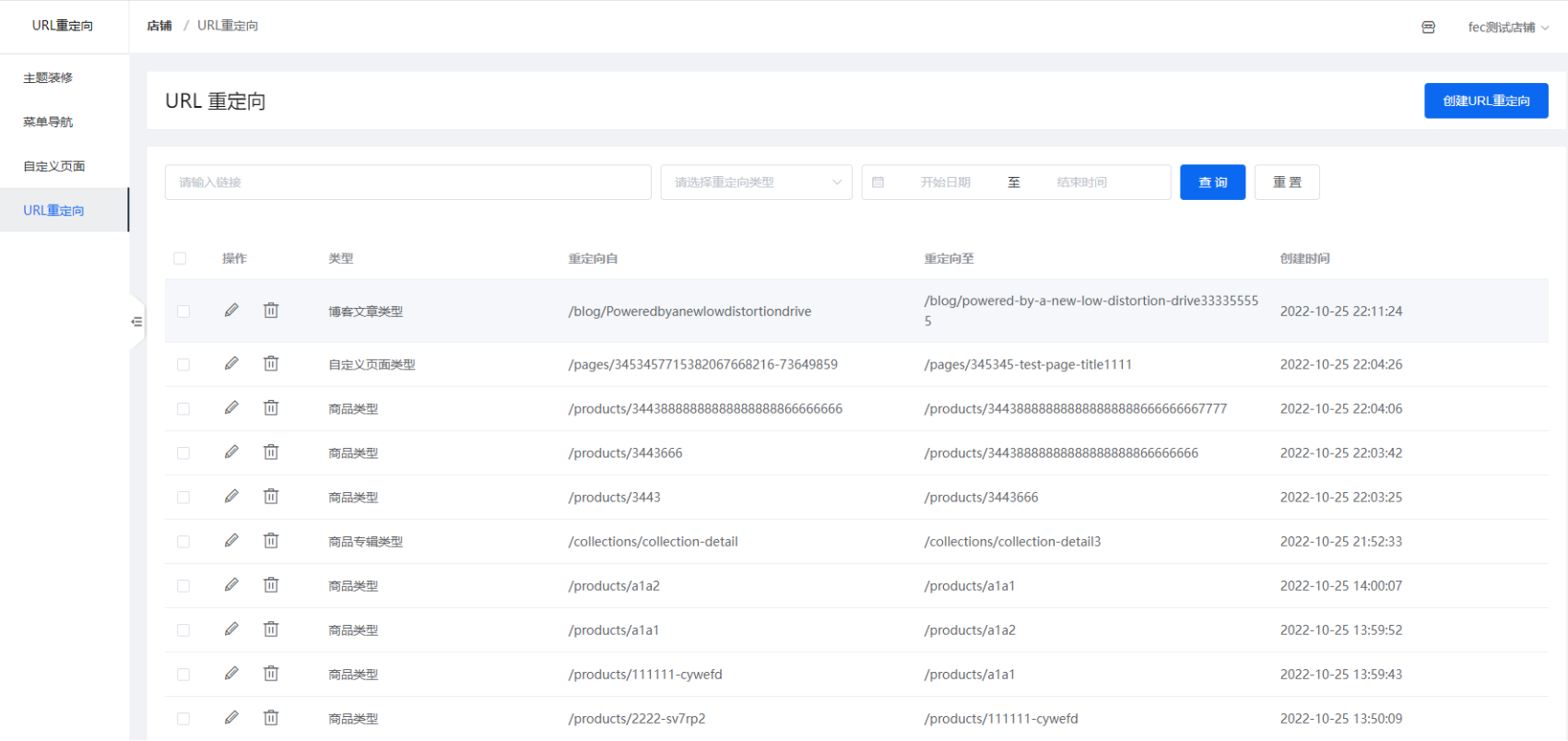Select row redirecting from /products/3443
The width and height of the screenshot is (1568, 741).
183,498
